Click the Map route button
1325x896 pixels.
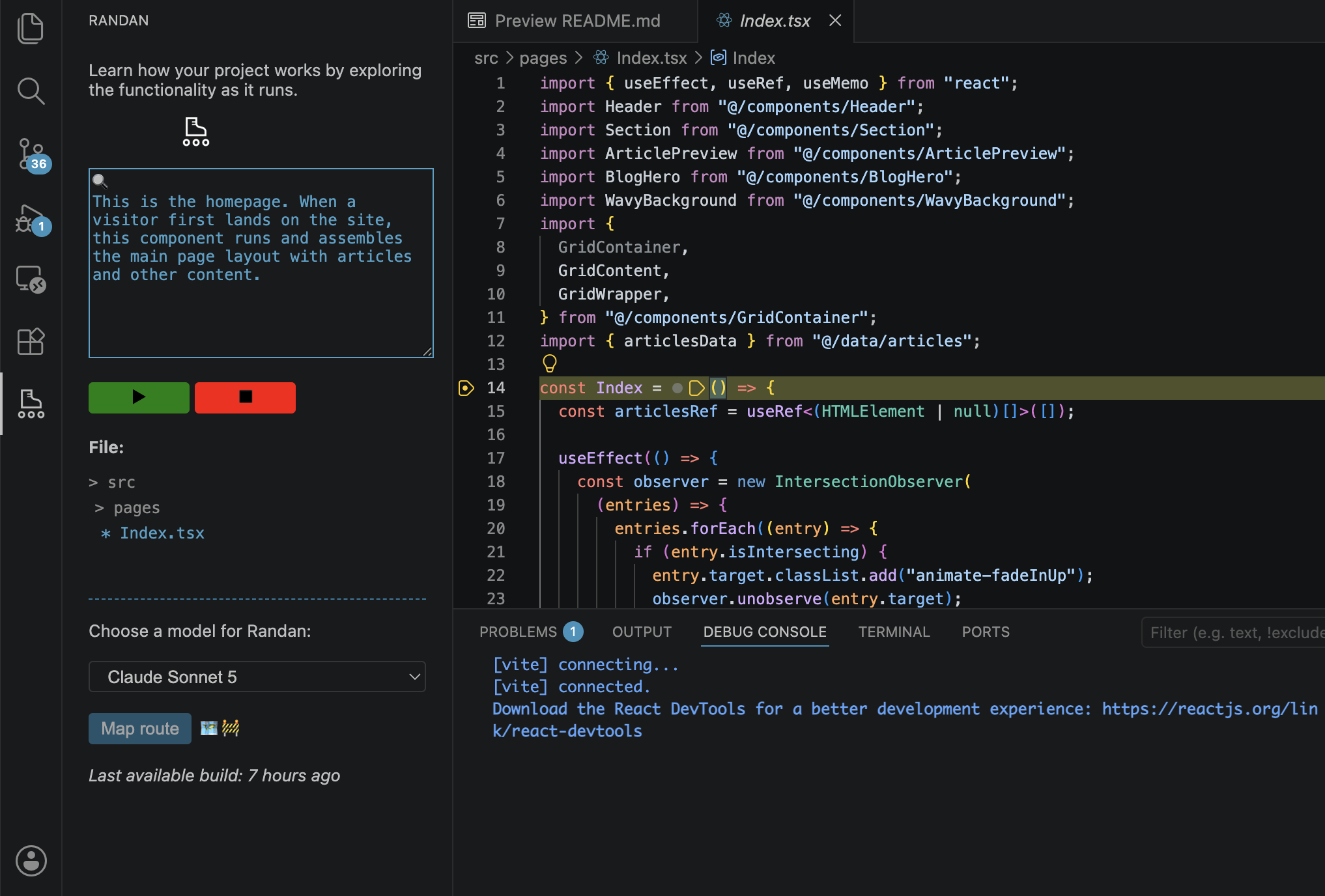coord(140,729)
